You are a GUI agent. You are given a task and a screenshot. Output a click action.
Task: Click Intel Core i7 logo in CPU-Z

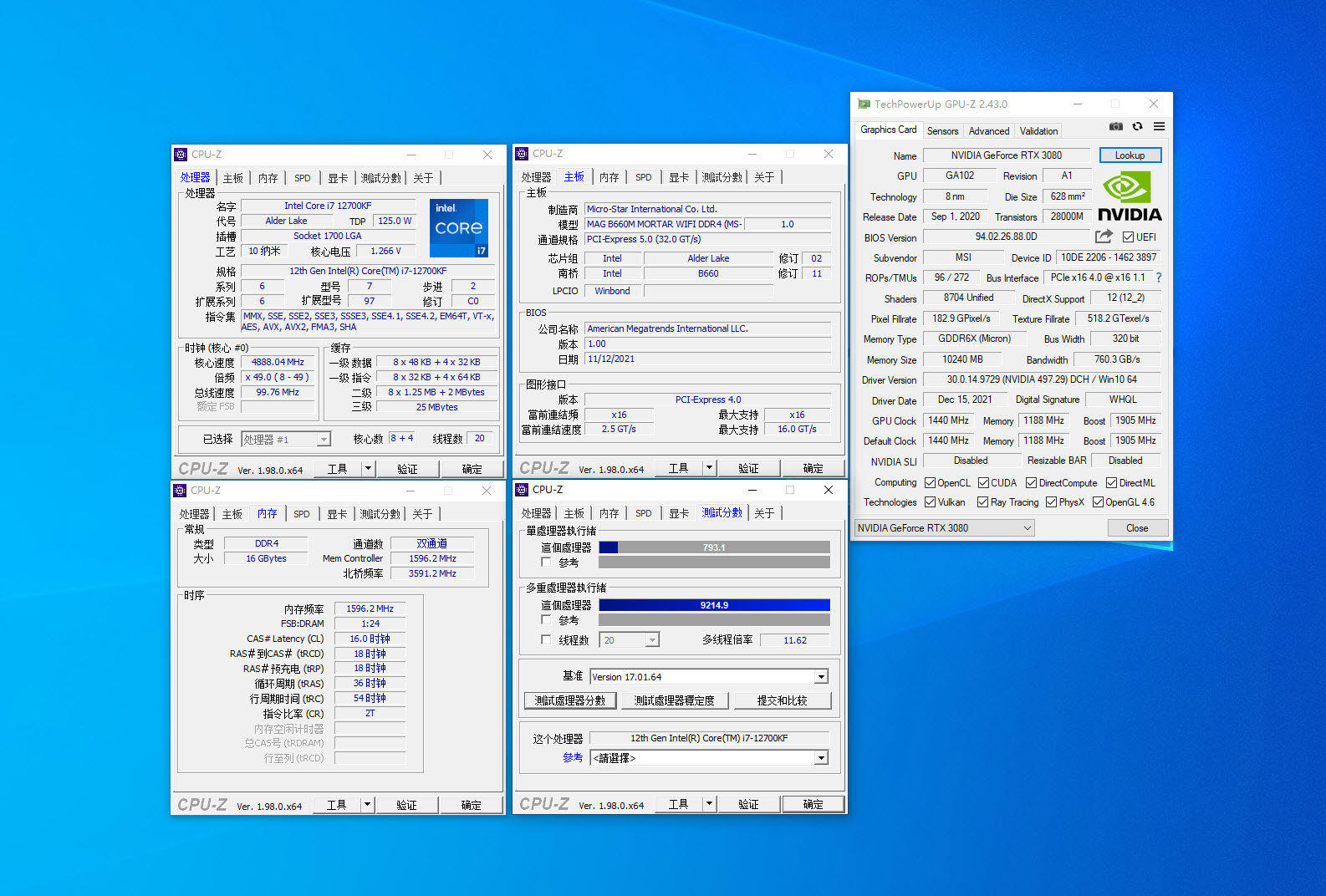(x=459, y=227)
